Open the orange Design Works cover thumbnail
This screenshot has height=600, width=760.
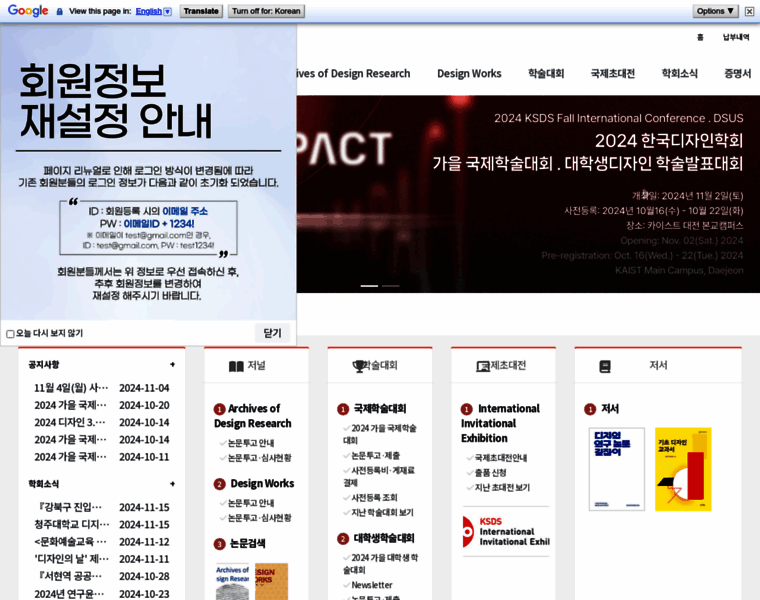tap(271, 582)
